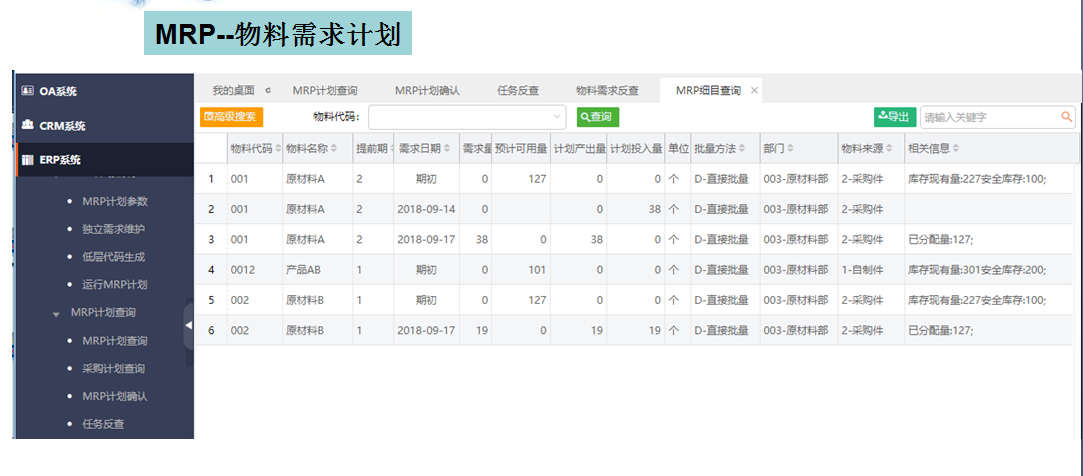Open the MRP计划查询 sub-item in sidebar

(115, 341)
